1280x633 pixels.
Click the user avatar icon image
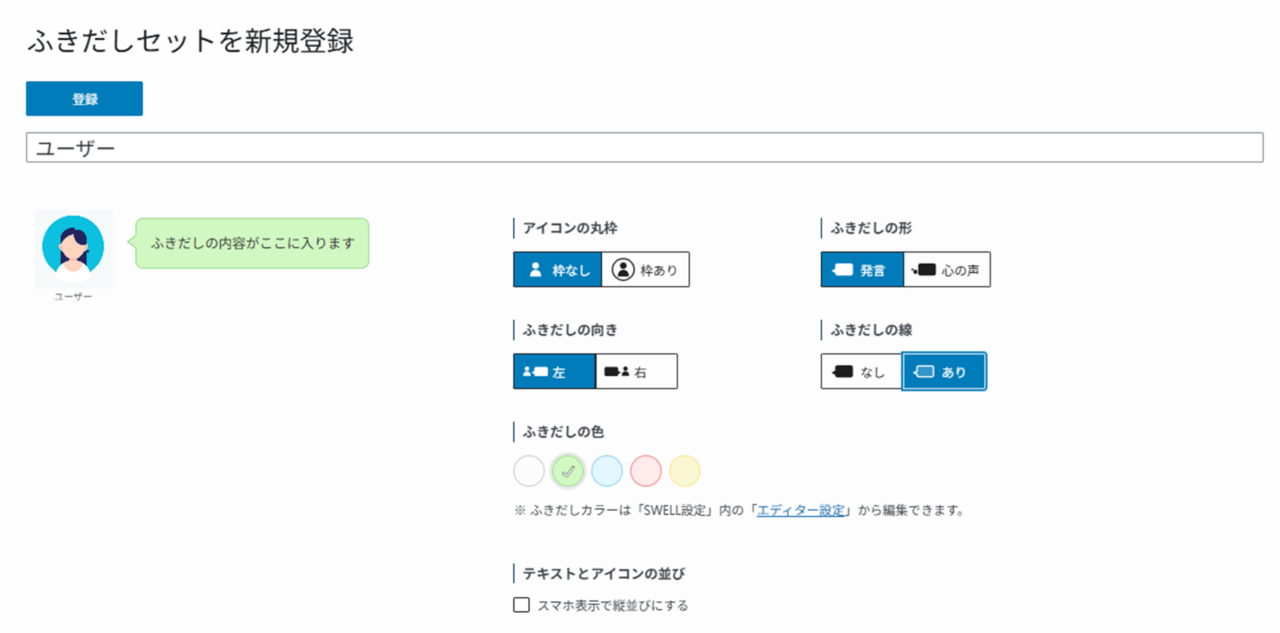click(x=73, y=246)
